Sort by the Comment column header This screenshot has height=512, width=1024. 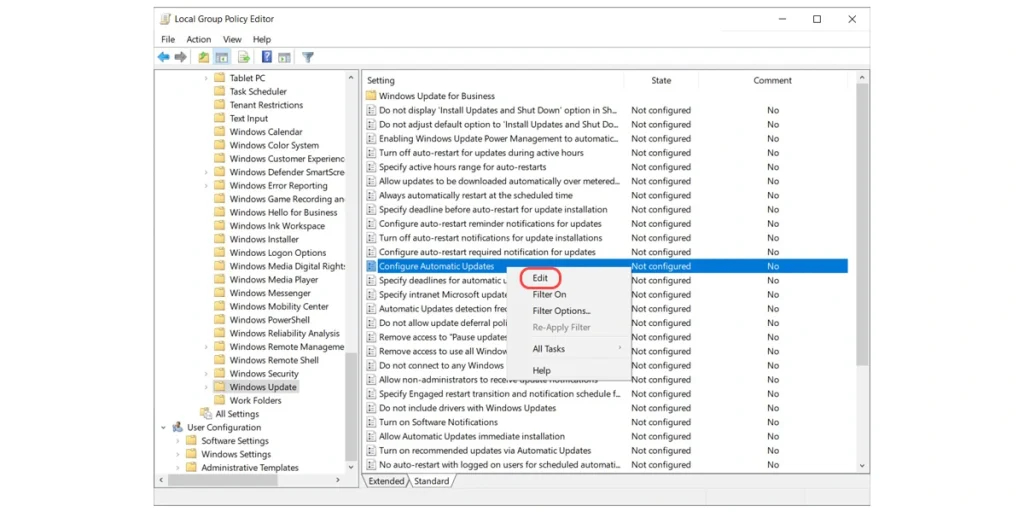coord(773,80)
